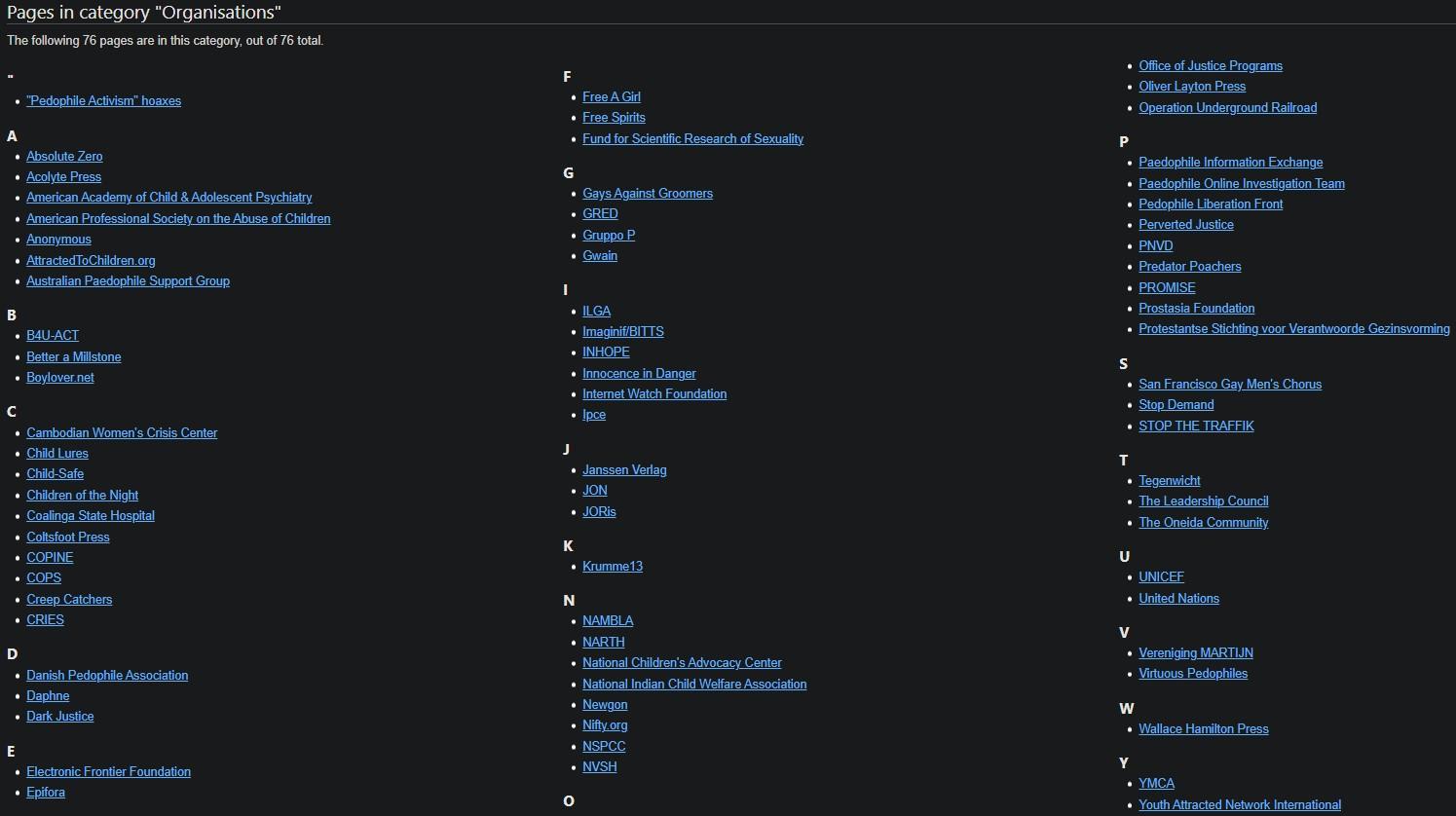Click the NVSH link
This screenshot has height=816, width=1456.
(x=600, y=766)
